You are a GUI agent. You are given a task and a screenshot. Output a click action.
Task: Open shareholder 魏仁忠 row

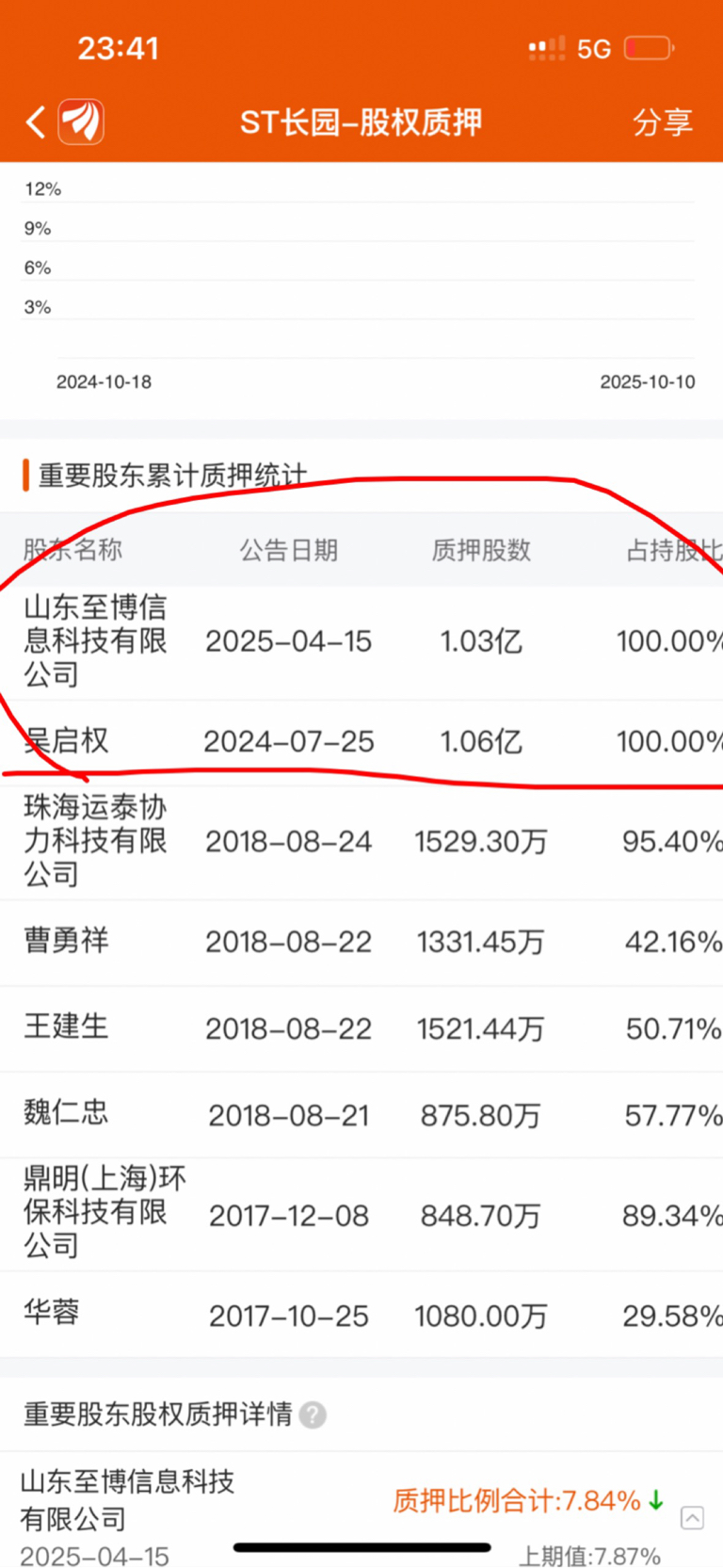tap(361, 1115)
